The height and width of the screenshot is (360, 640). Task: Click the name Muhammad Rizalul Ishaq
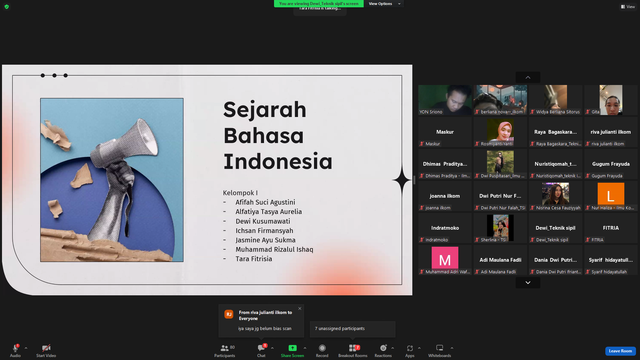pos(274,249)
